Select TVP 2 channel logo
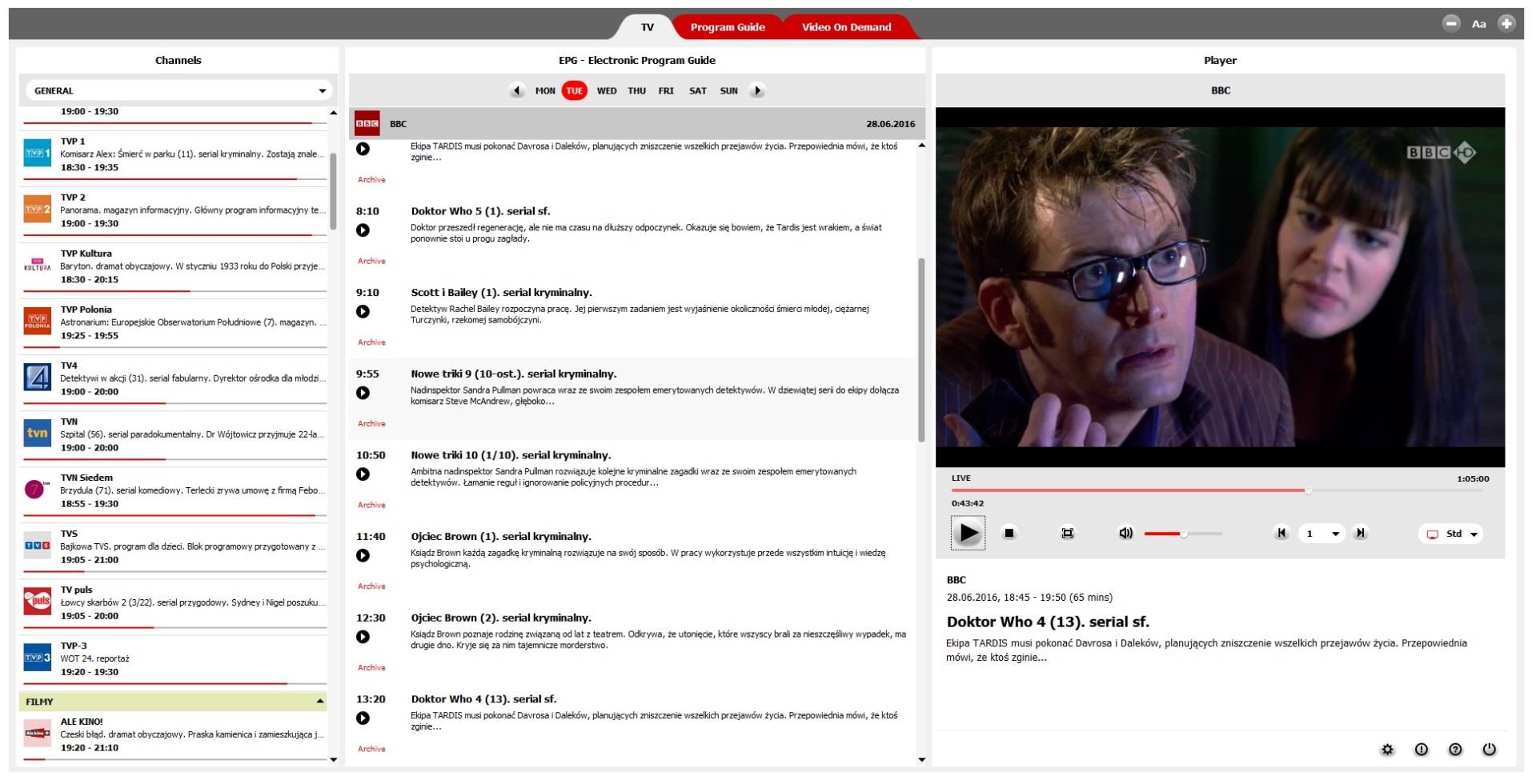Viewport: 1536px width, 784px height. point(37,209)
